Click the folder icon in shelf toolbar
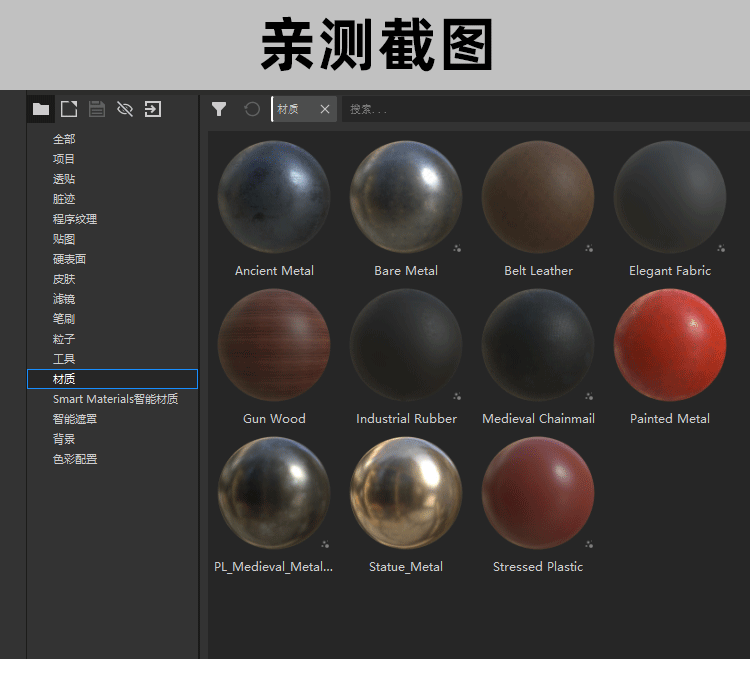The width and height of the screenshot is (750, 678). pyautogui.click(x=41, y=109)
